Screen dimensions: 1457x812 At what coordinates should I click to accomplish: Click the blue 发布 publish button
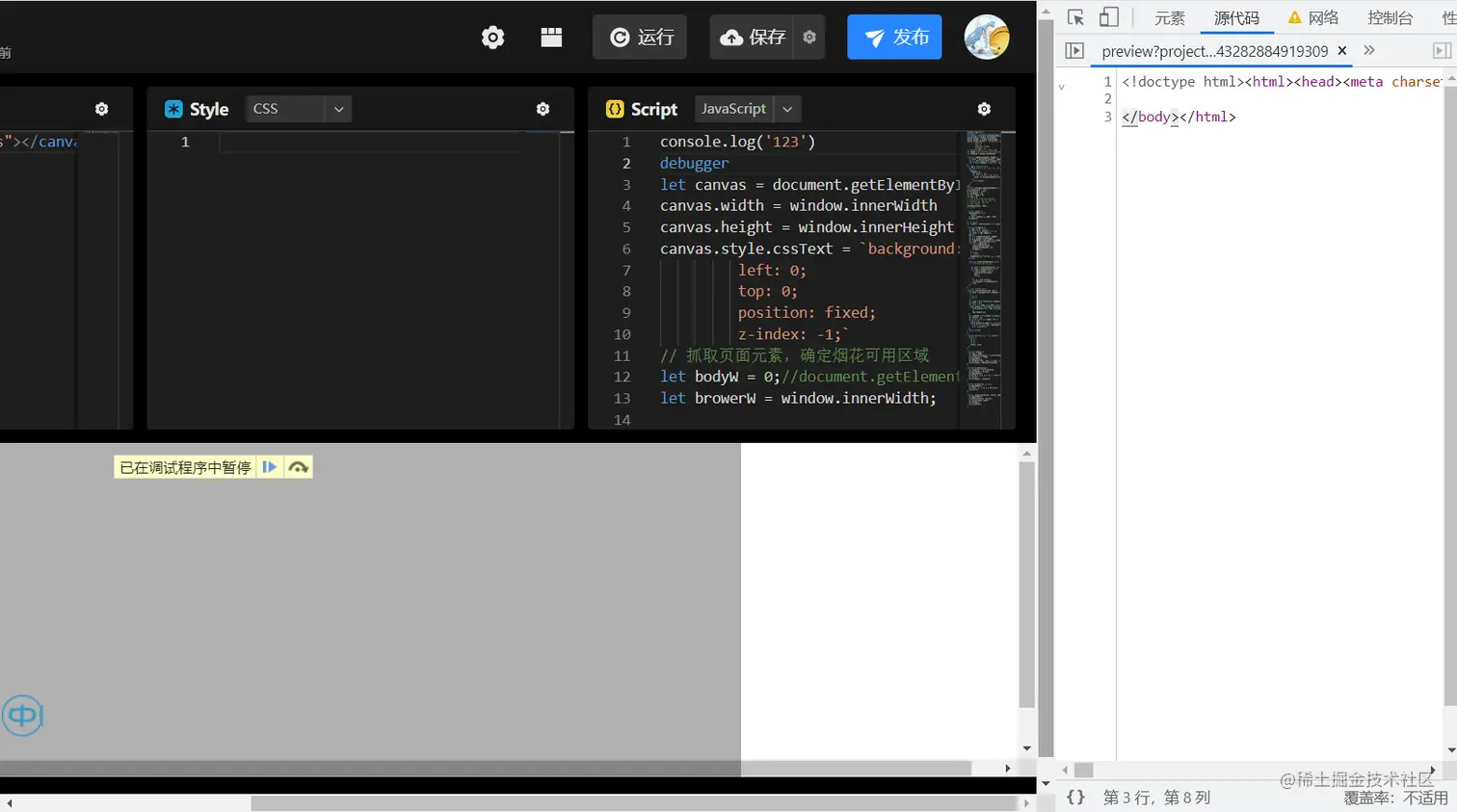pos(894,38)
